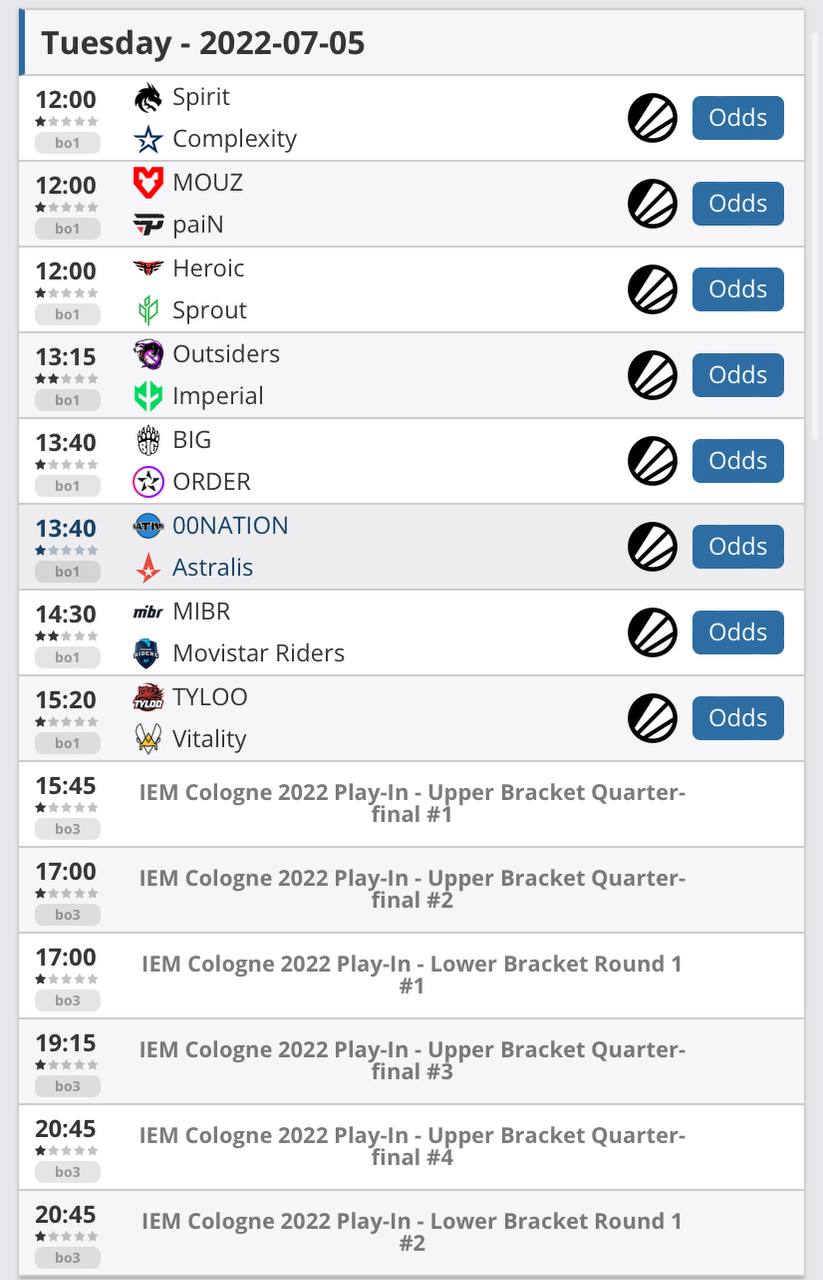Viewport: 823px width, 1280px height.
Task: Open Odds for Spirit vs Complexity
Action: pyautogui.click(x=738, y=118)
